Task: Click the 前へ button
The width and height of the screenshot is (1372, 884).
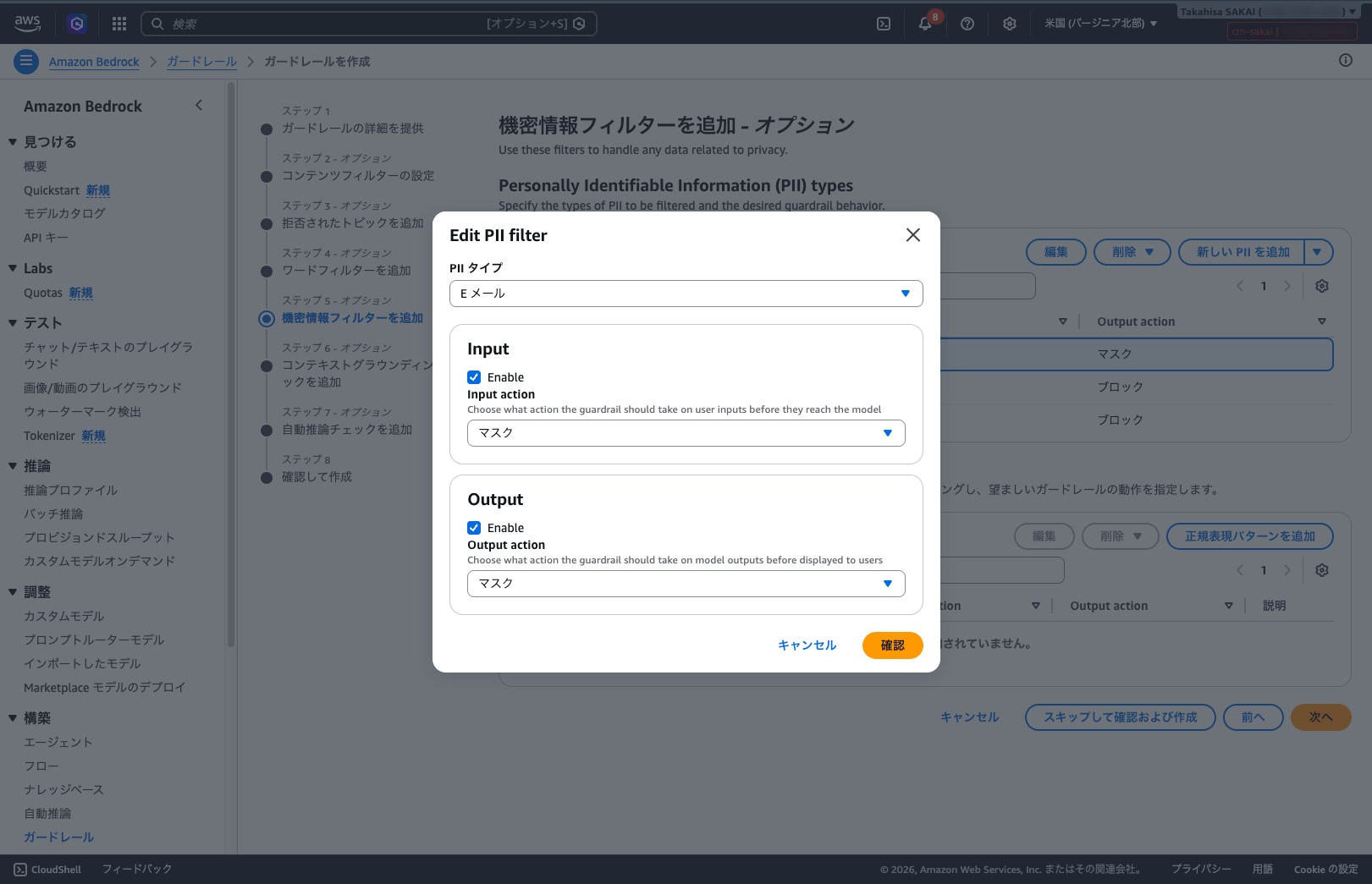Action: tap(1253, 717)
